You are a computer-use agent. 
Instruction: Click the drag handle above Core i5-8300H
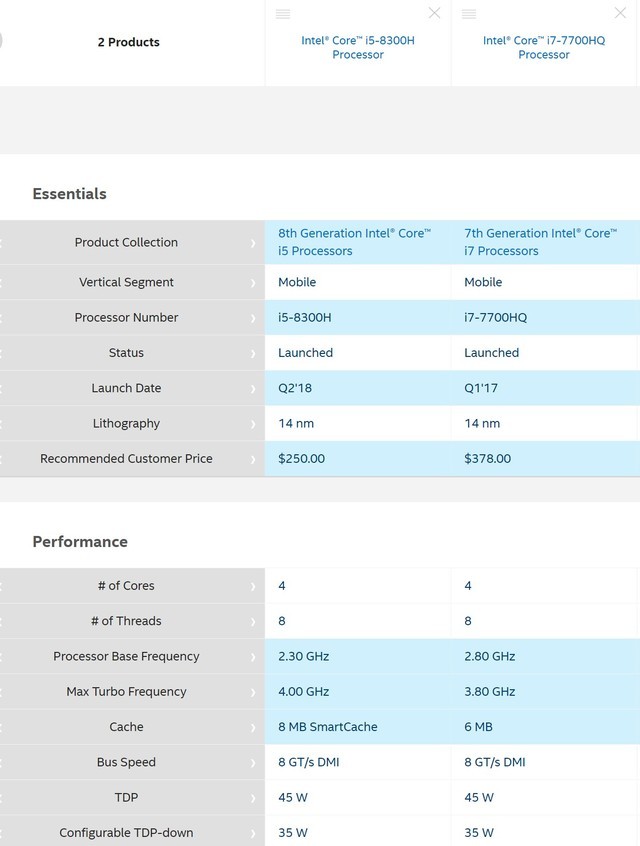coord(283,13)
